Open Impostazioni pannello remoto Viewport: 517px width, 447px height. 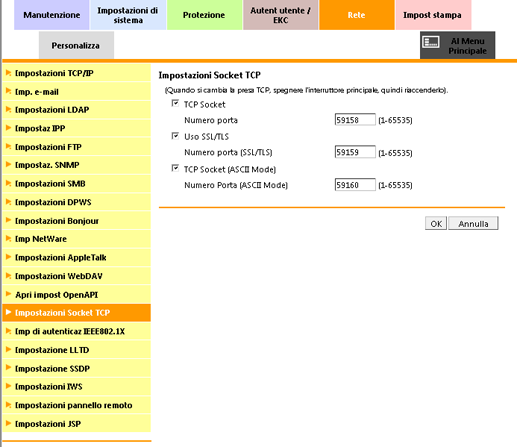coord(76,405)
